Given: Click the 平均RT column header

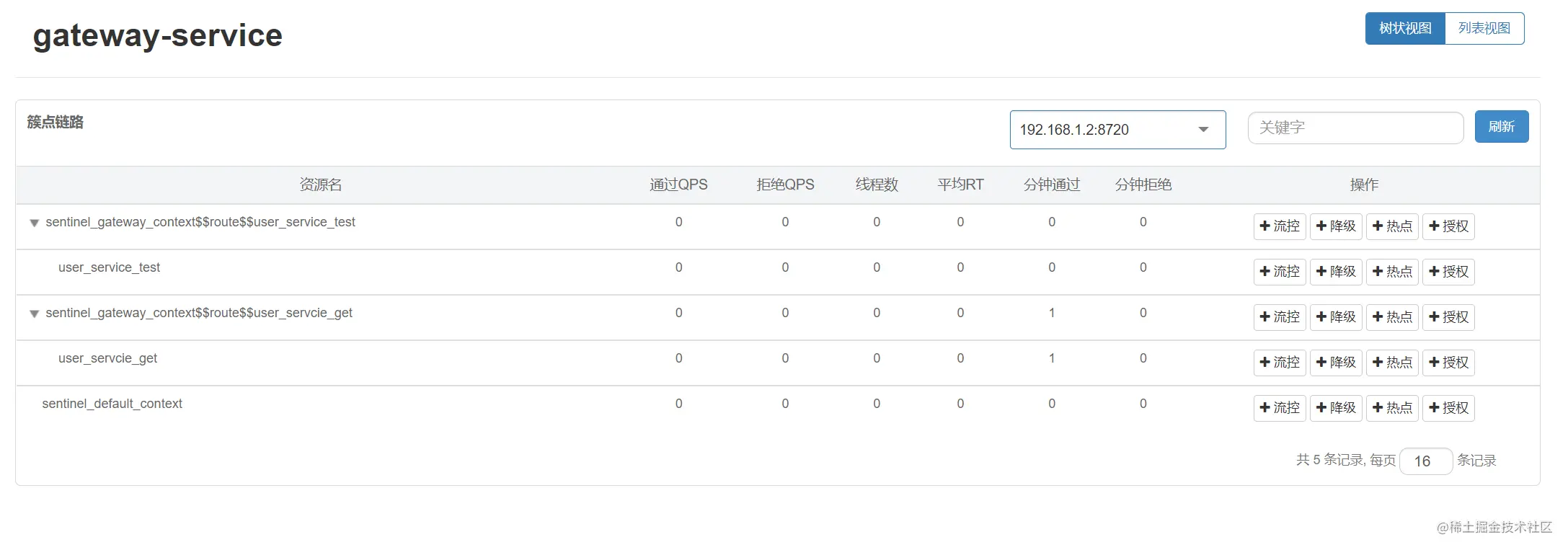Looking at the screenshot, I should pyautogui.click(x=960, y=185).
